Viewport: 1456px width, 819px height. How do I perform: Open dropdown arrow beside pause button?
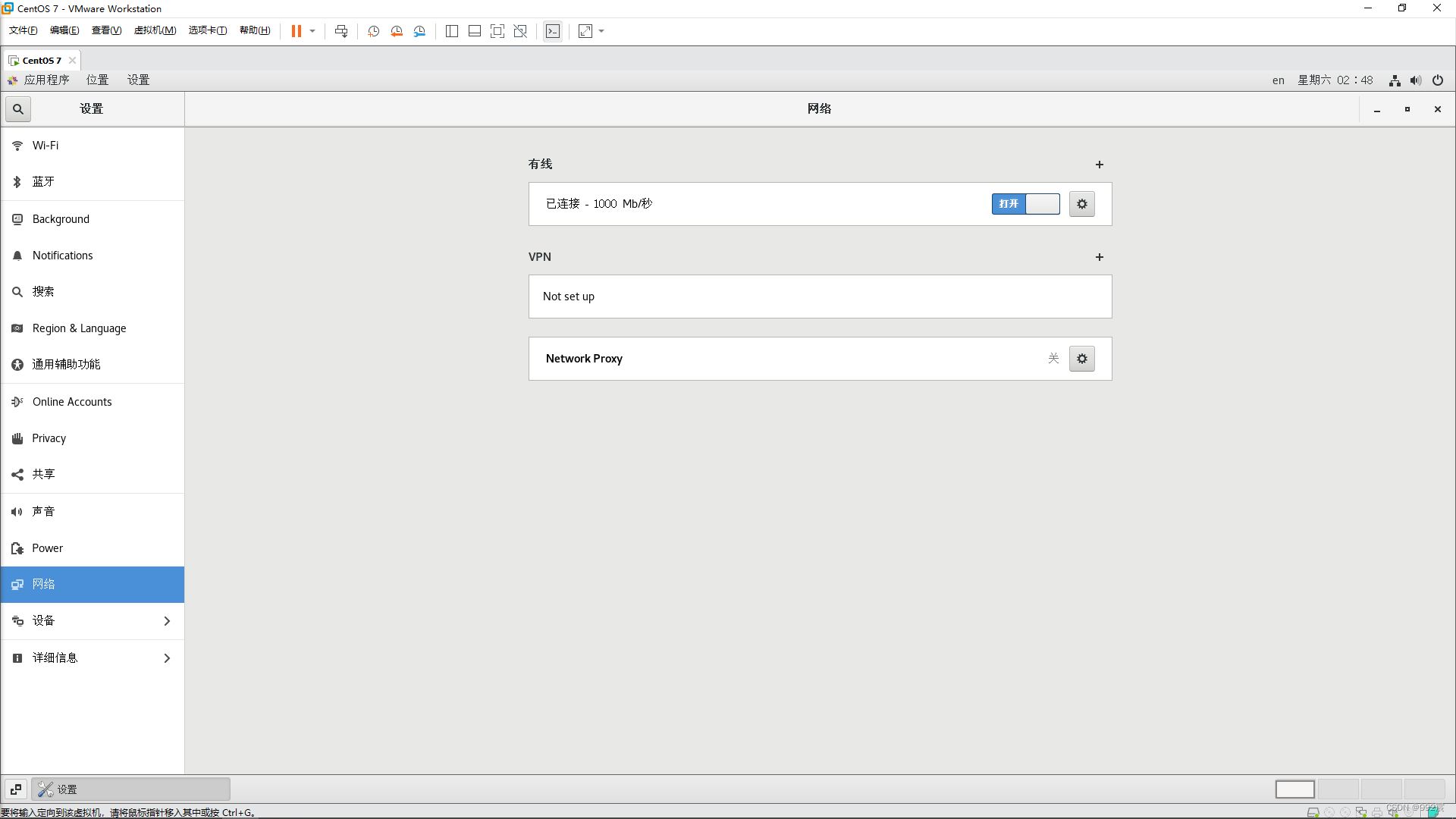[x=312, y=31]
